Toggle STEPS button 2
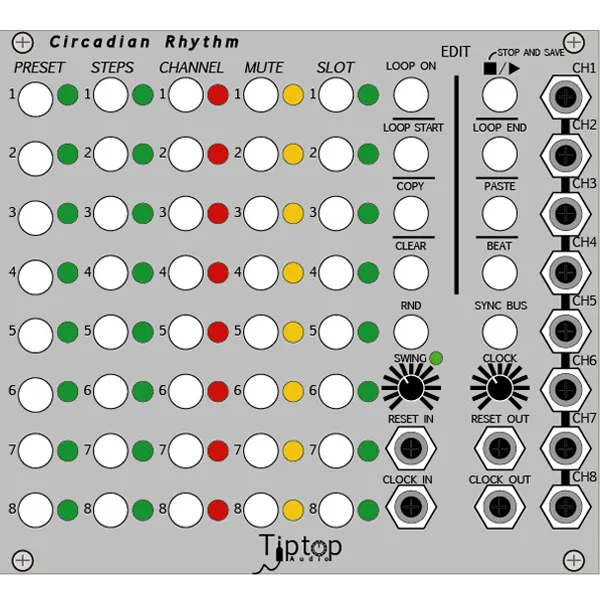The height and width of the screenshot is (600, 600). tap(111, 154)
